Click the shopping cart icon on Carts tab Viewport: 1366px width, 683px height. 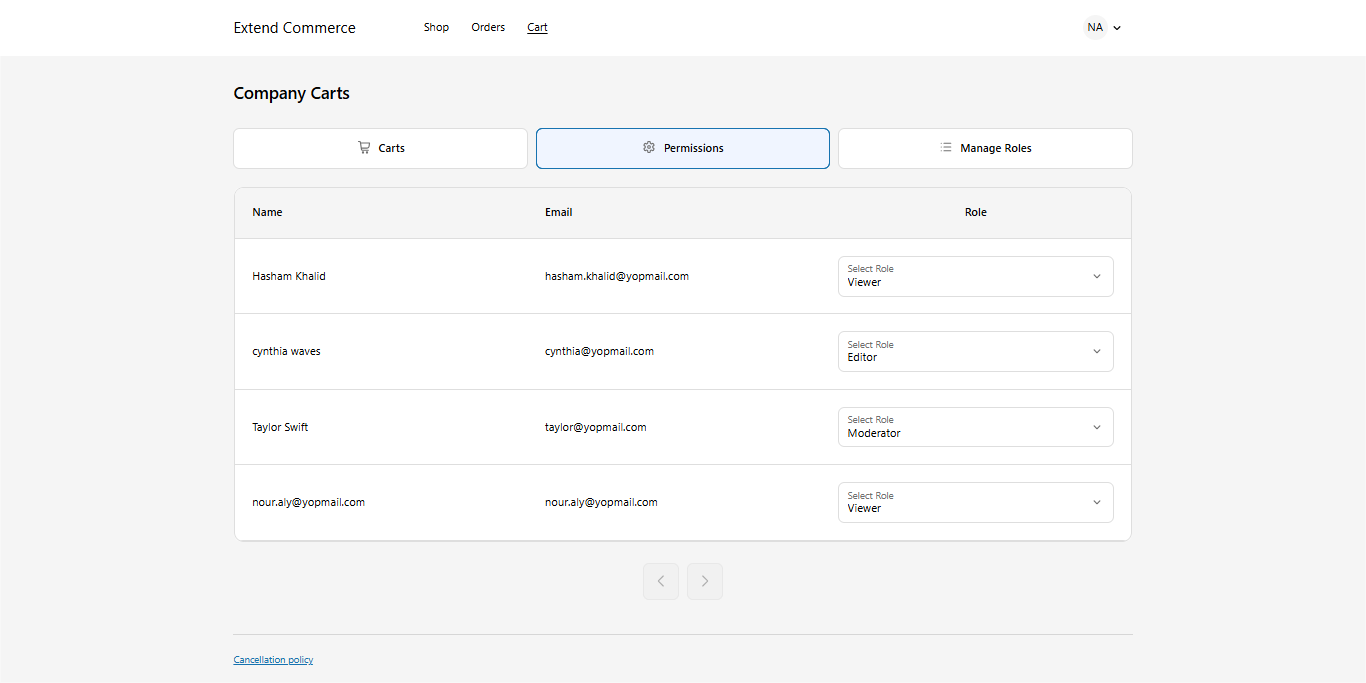364,148
